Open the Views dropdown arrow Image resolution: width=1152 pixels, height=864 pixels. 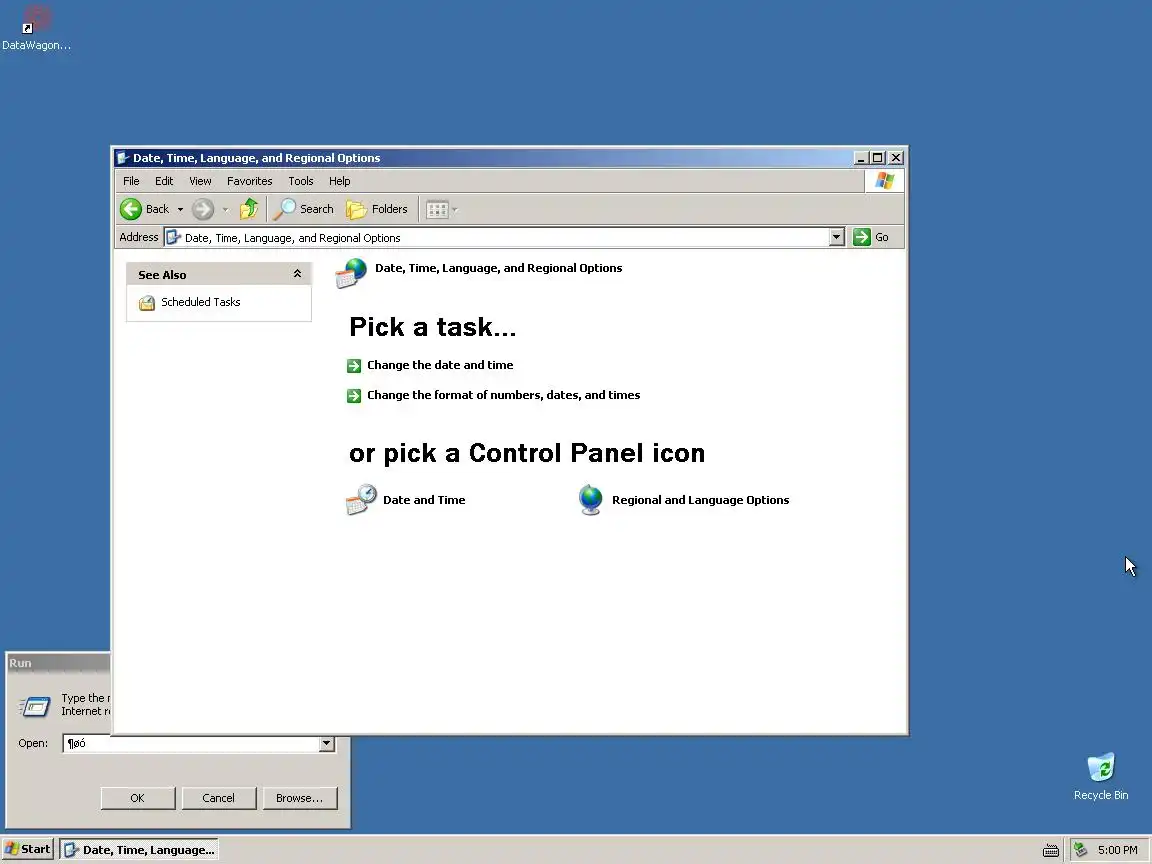[455, 209]
